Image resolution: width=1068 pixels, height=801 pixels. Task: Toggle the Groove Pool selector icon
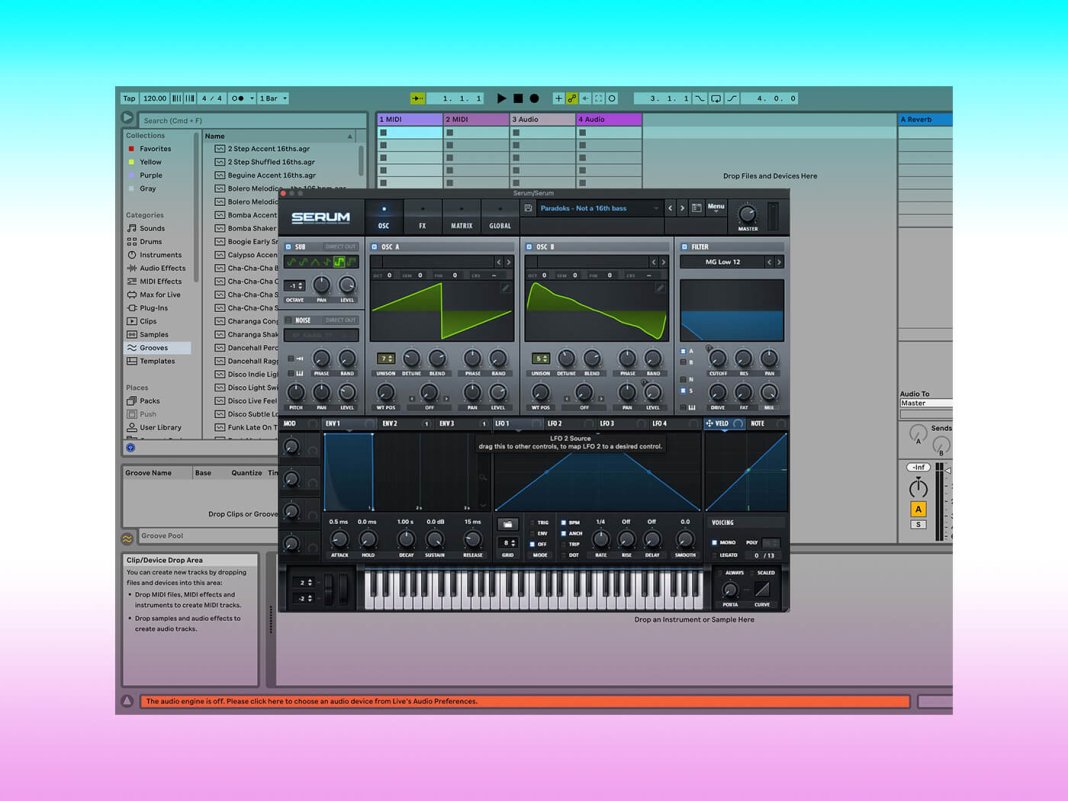pyautogui.click(x=127, y=538)
